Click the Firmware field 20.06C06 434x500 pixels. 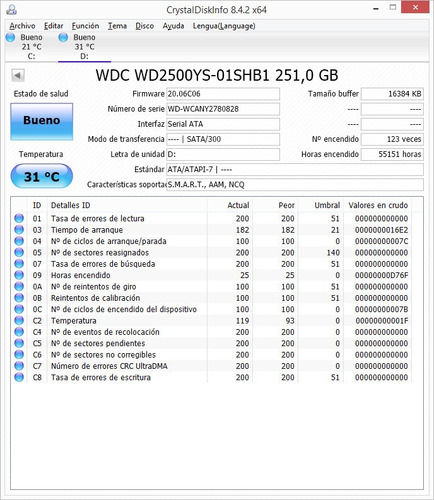coord(223,94)
